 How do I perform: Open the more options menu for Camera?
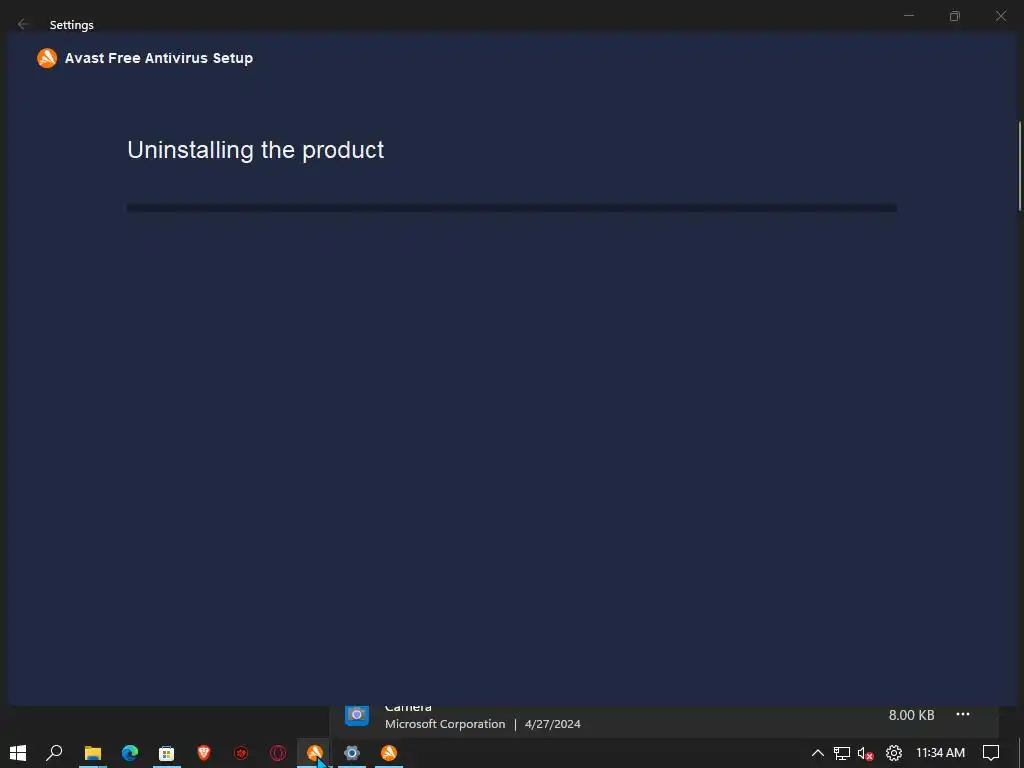tap(963, 714)
